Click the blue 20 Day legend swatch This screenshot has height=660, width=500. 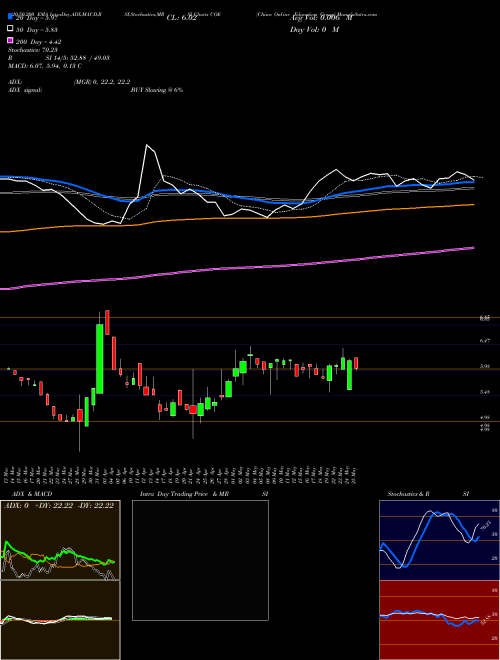11,16
